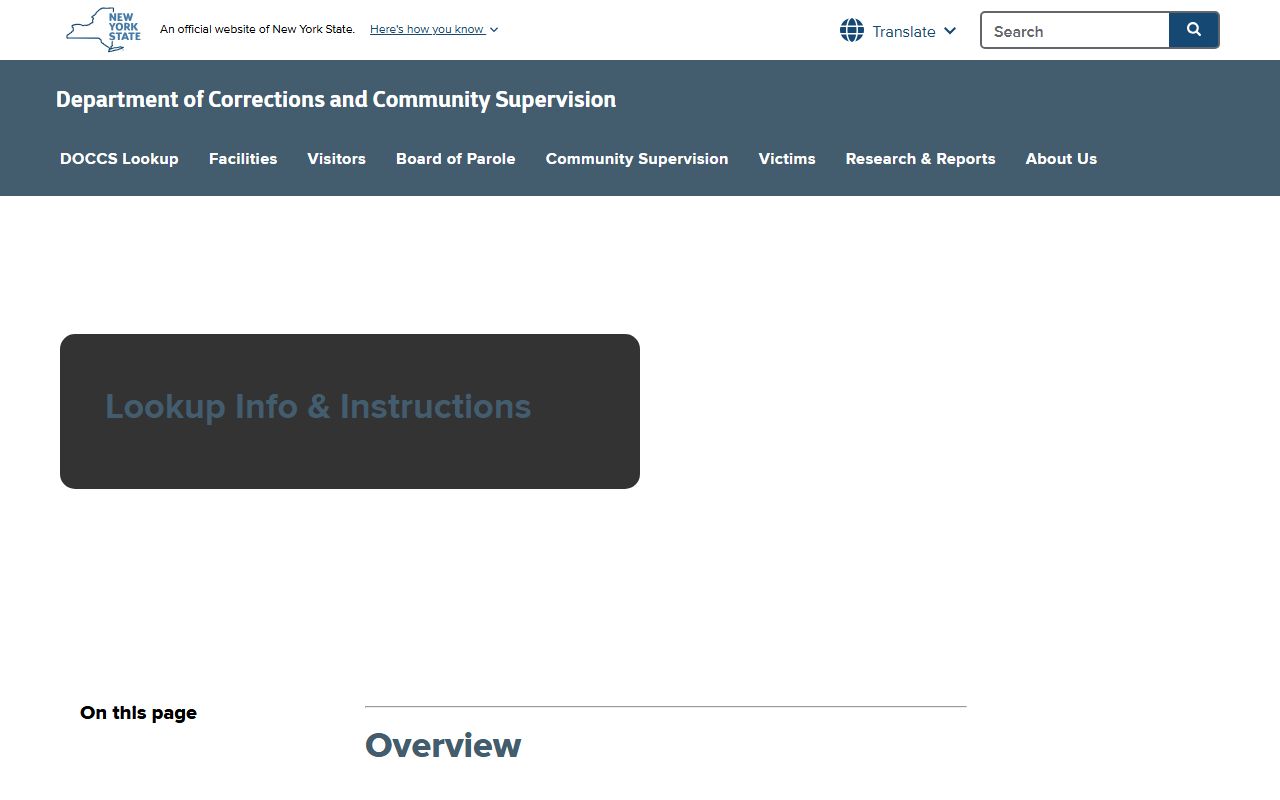Image resolution: width=1280 pixels, height=800 pixels.
Task: Click the globe Translate icon
Action: [852, 30]
